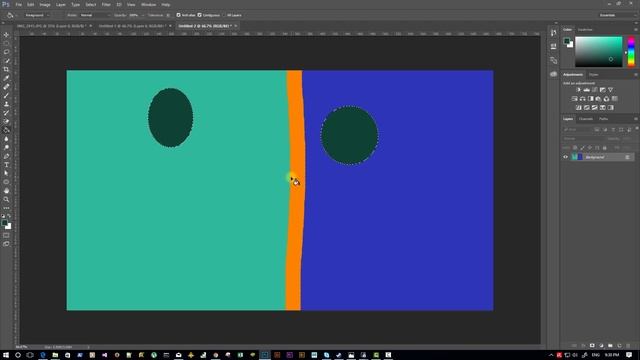Select the Magic Wand tool

(6, 60)
